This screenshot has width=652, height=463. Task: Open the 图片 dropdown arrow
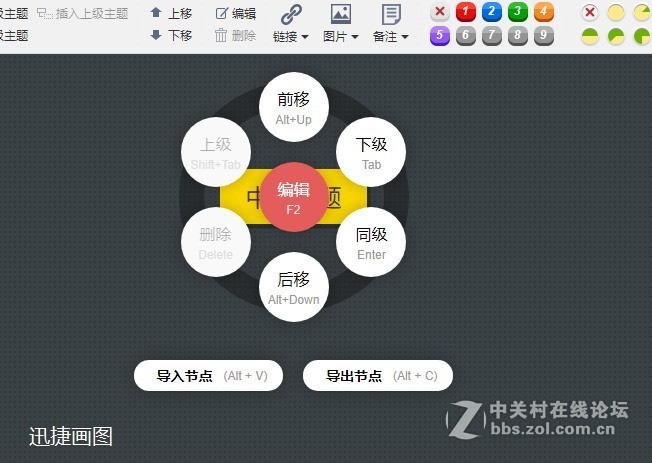point(355,37)
